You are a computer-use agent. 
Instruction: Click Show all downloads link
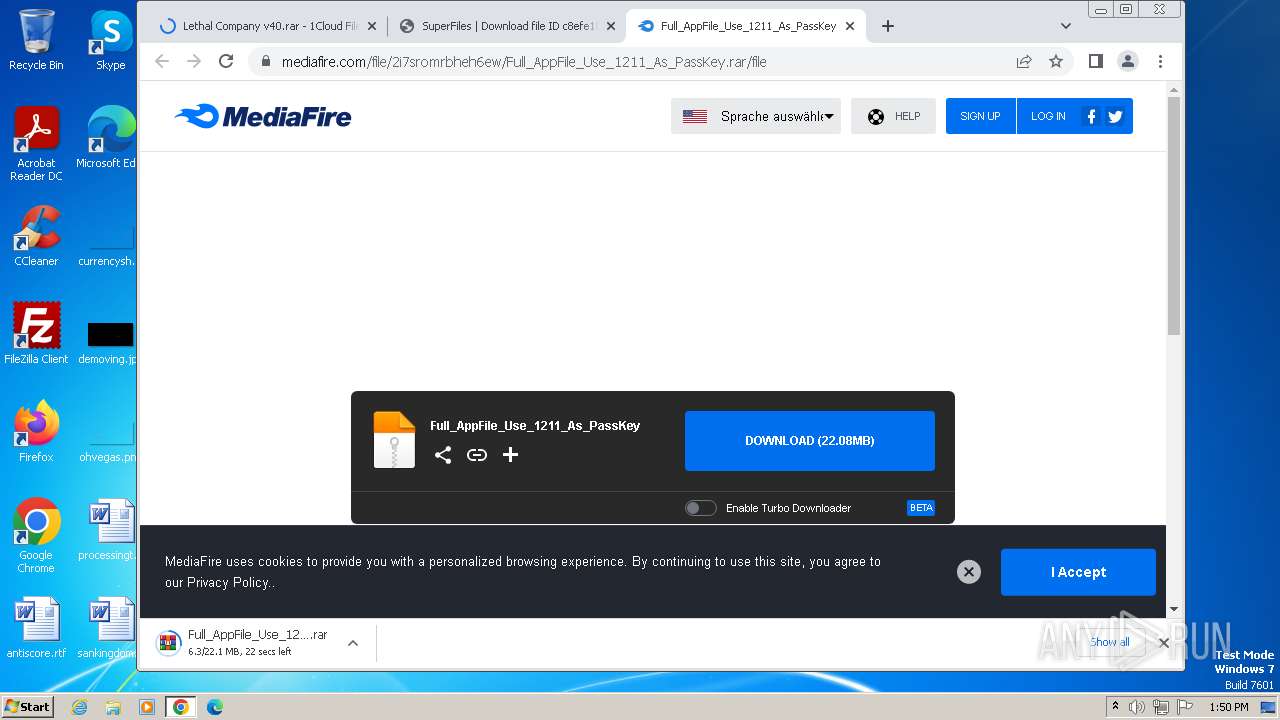[x=1110, y=642]
